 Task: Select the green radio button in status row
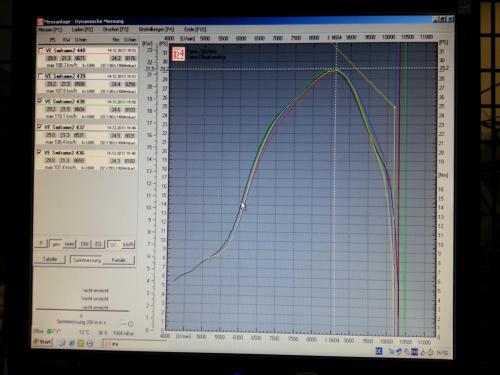pos(50,331)
